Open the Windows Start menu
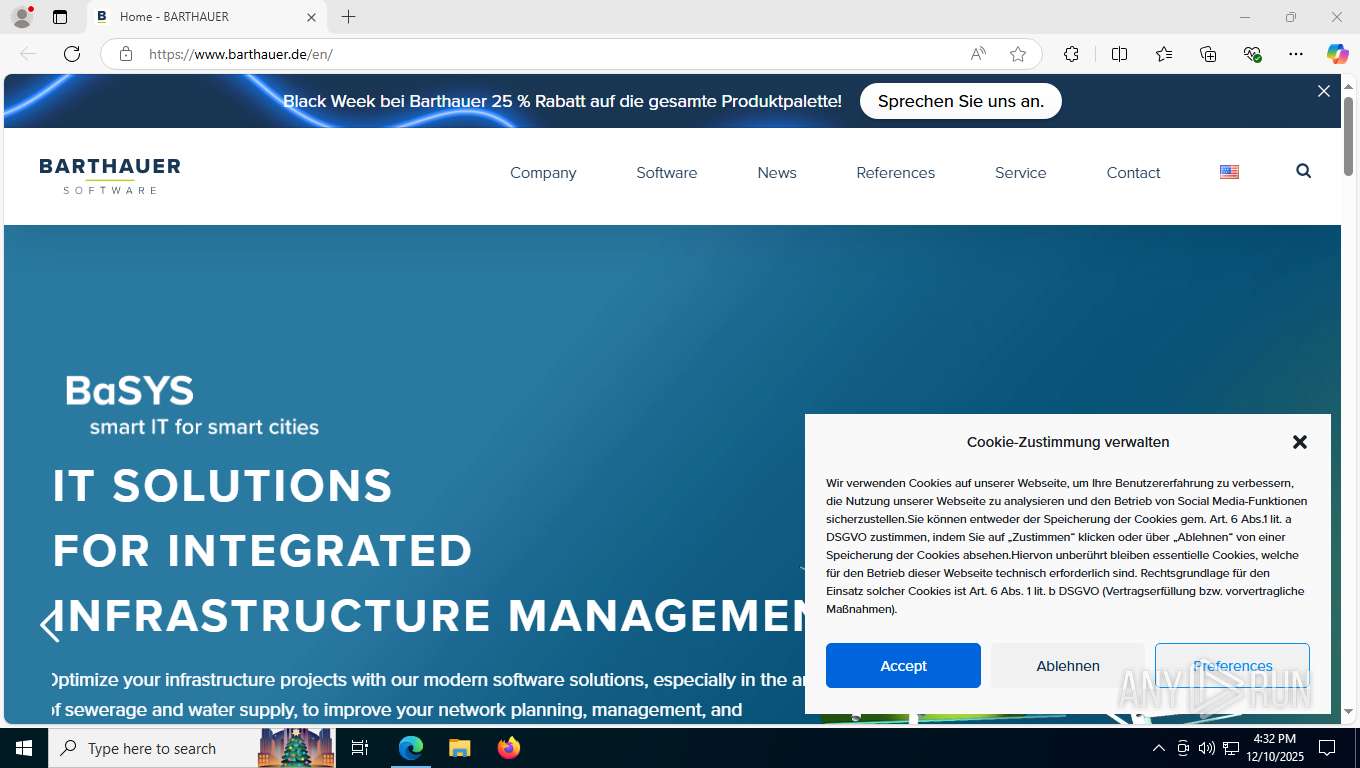The width and height of the screenshot is (1360, 768). pos(24,748)
